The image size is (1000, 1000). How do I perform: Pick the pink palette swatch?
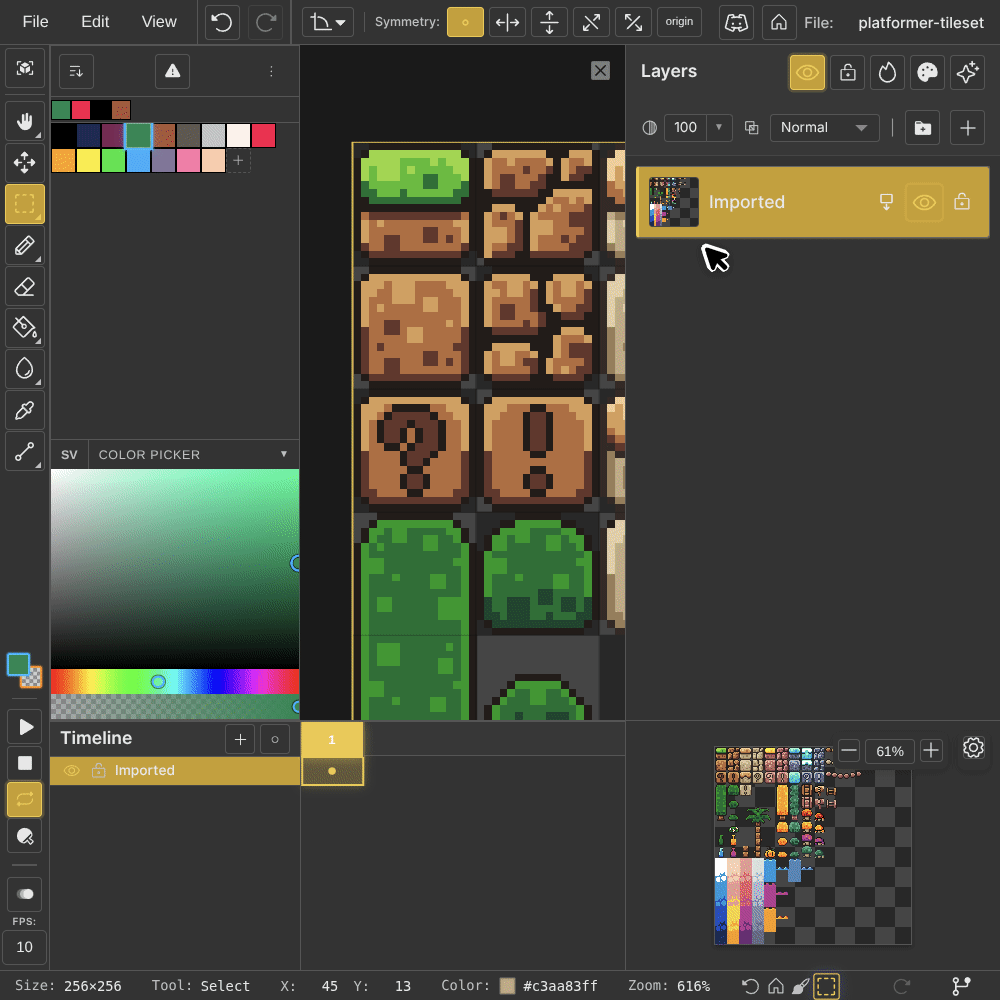pos(188,161)
